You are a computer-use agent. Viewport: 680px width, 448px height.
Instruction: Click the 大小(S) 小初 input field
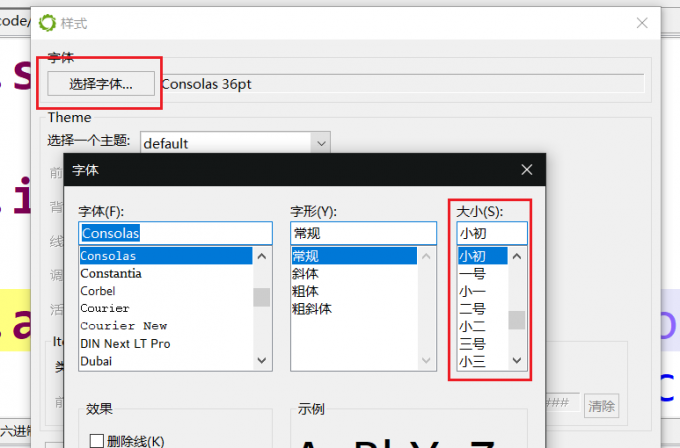click(492, 233)
